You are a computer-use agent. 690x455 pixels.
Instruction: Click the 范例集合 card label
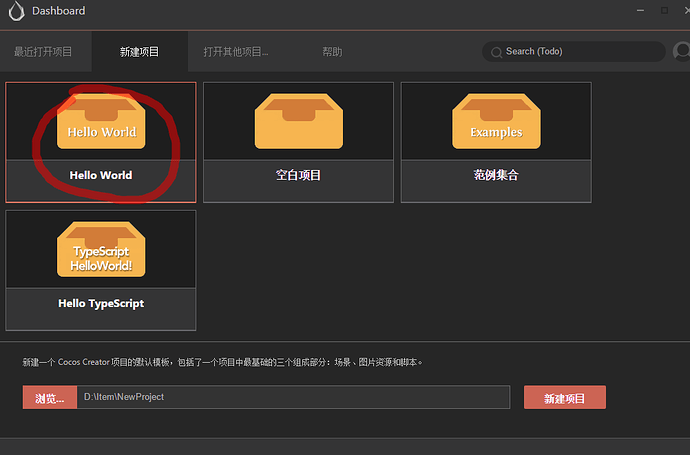[496, 175]
